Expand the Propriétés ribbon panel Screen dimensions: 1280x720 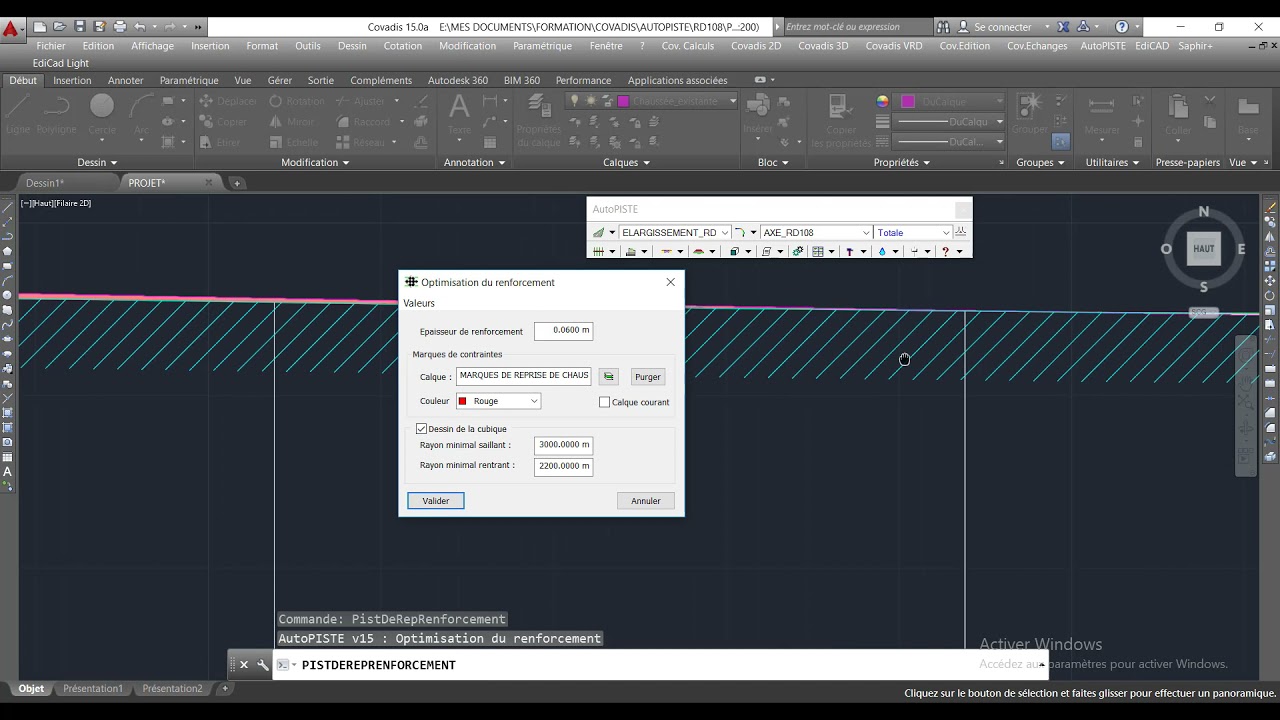[x=902, y=162]
